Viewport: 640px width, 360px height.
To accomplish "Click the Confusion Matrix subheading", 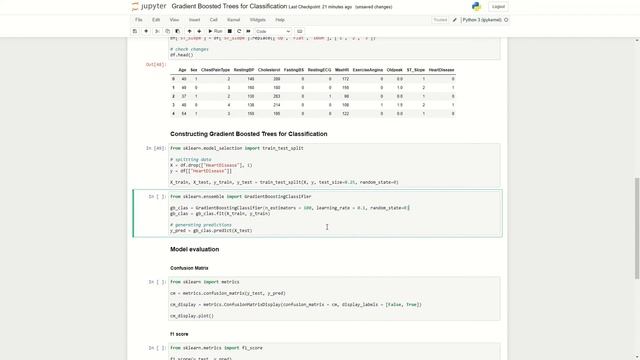I will pyautogui.click(x=189, y=268).
